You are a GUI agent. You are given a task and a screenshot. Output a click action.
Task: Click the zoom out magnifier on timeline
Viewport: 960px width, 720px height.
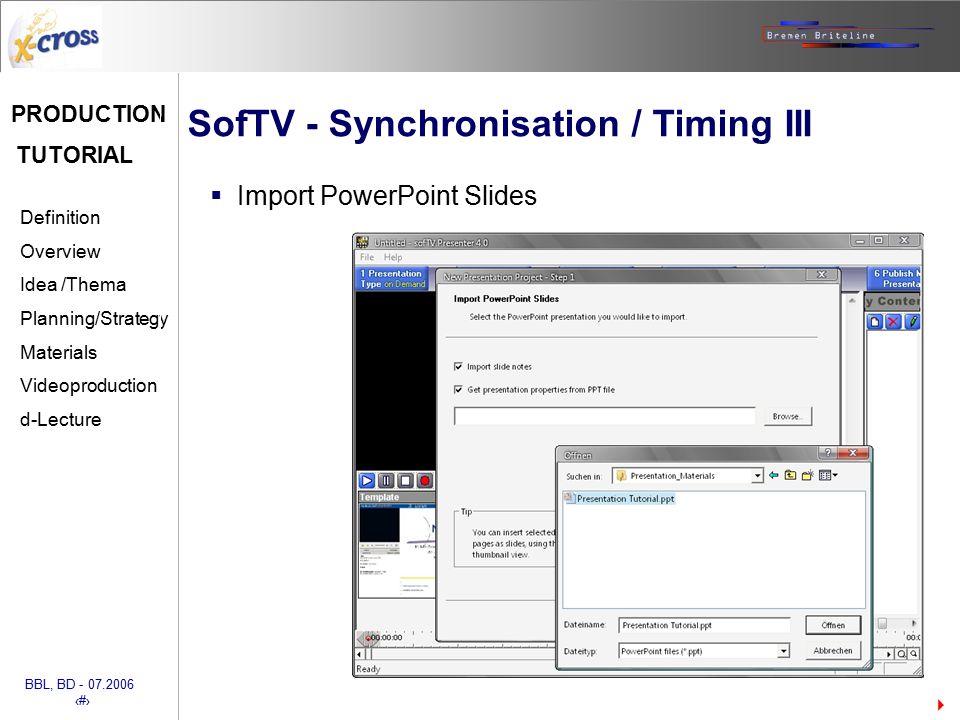click(x=913, y=654)
